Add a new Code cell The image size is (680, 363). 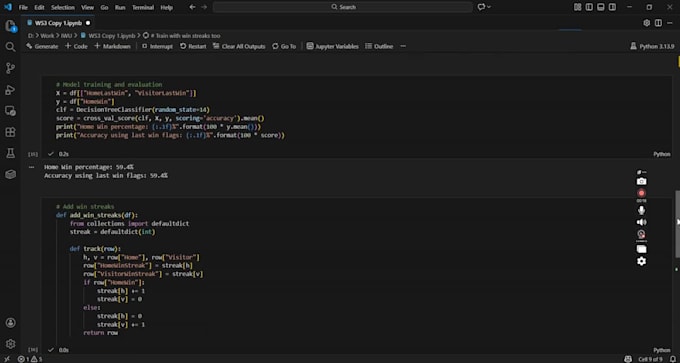pos(76,46)
